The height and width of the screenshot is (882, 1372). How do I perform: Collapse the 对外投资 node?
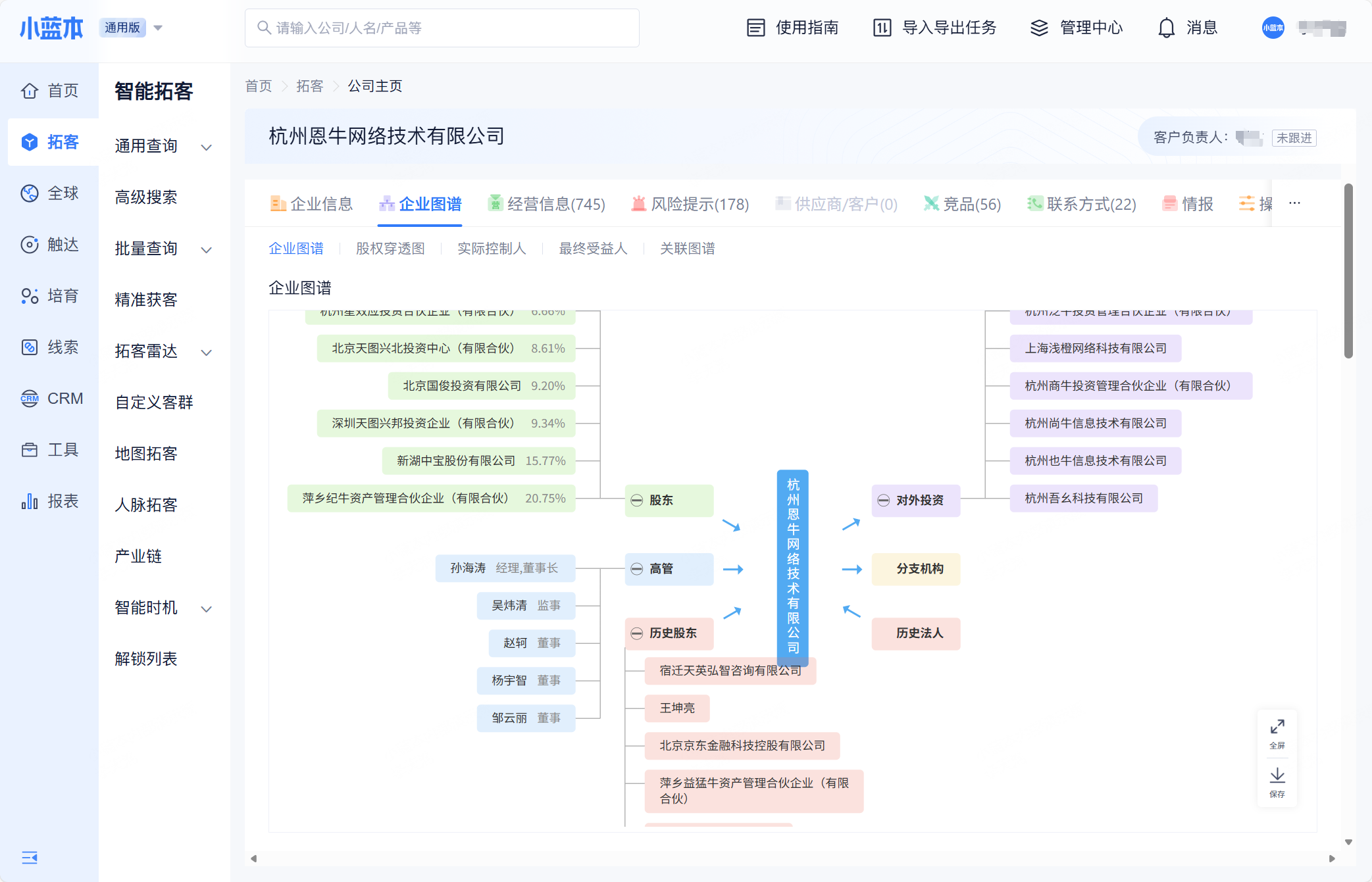click(883, 501)
